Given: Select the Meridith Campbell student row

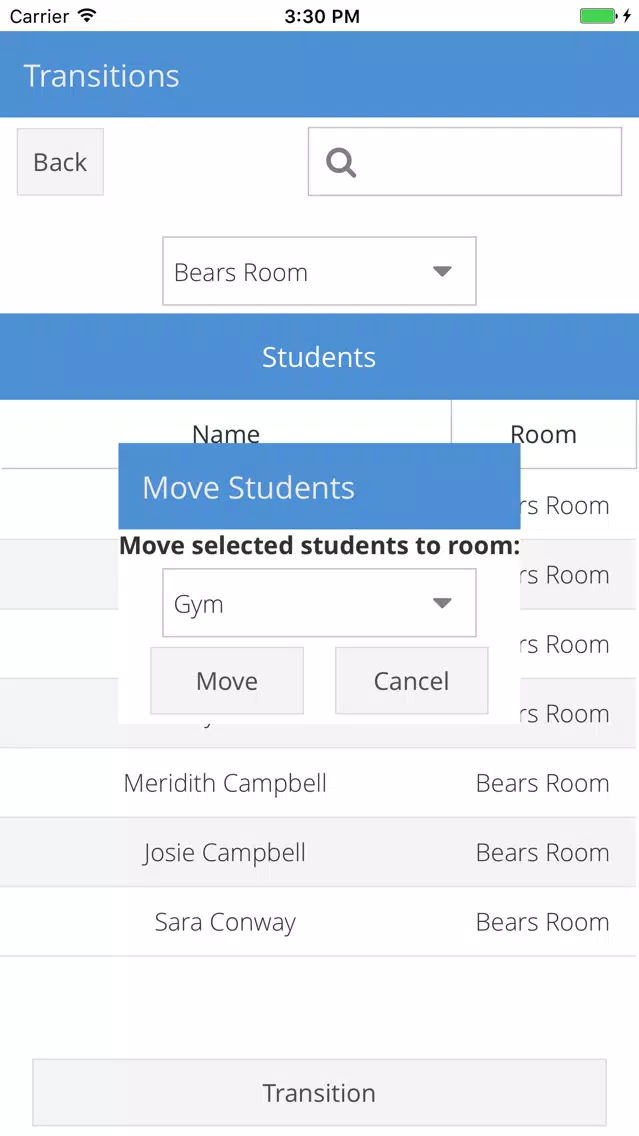Looking at the screenshot, I should [319, 783].
